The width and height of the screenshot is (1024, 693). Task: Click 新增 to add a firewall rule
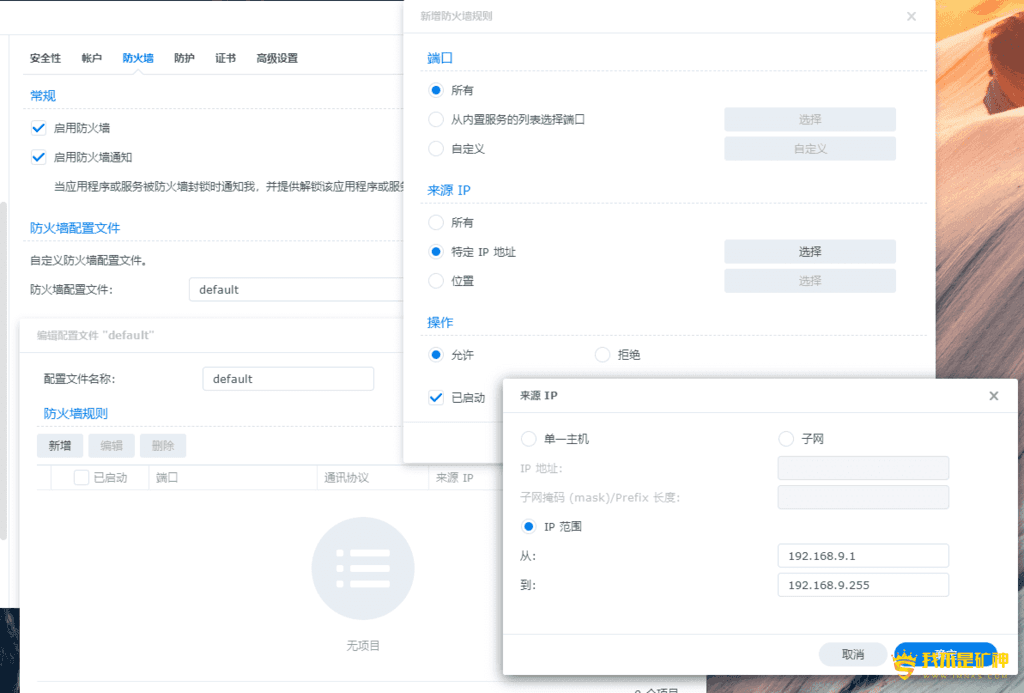60,445
